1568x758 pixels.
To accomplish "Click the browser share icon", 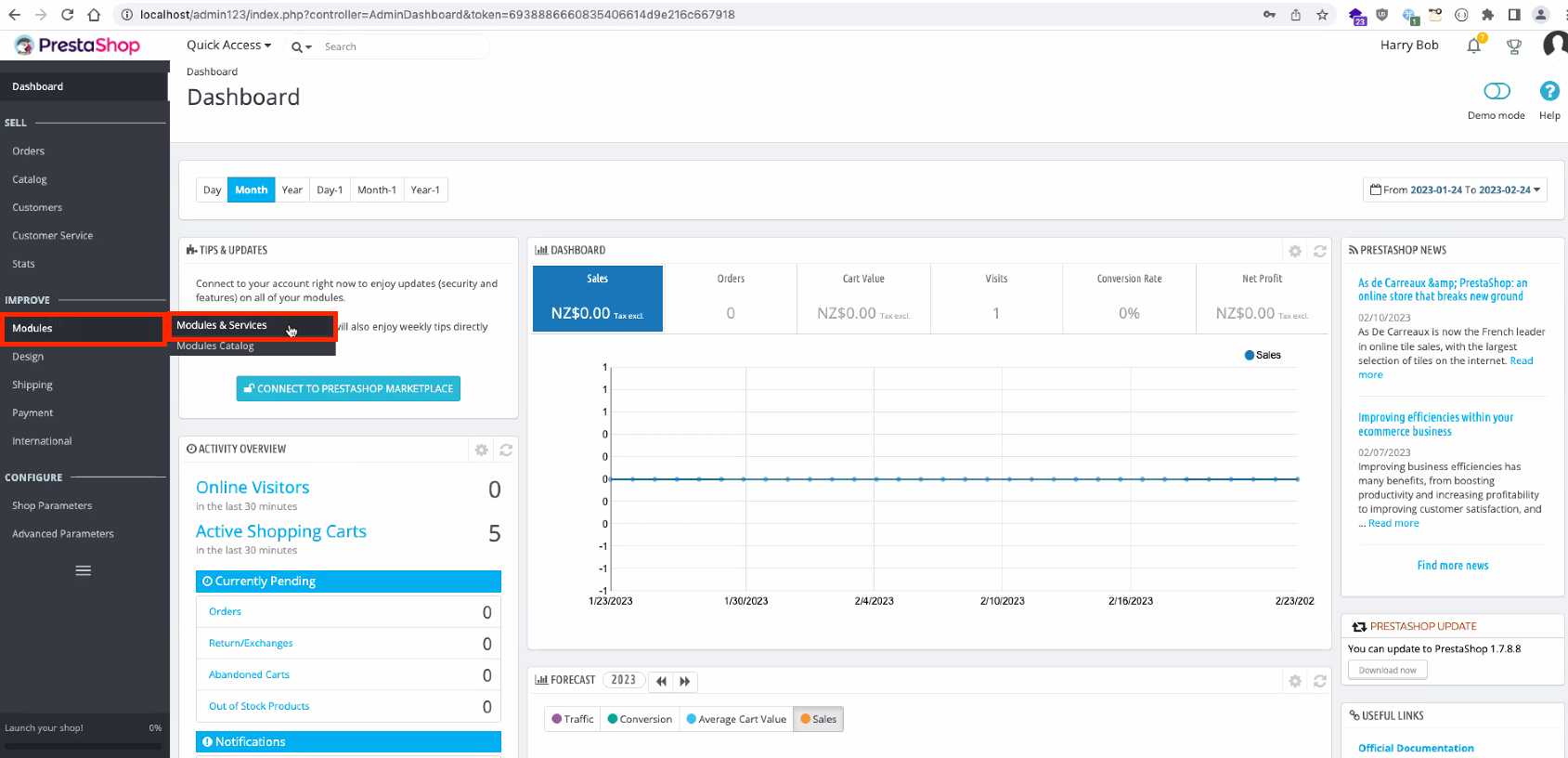I will [x=1296, y=15].
